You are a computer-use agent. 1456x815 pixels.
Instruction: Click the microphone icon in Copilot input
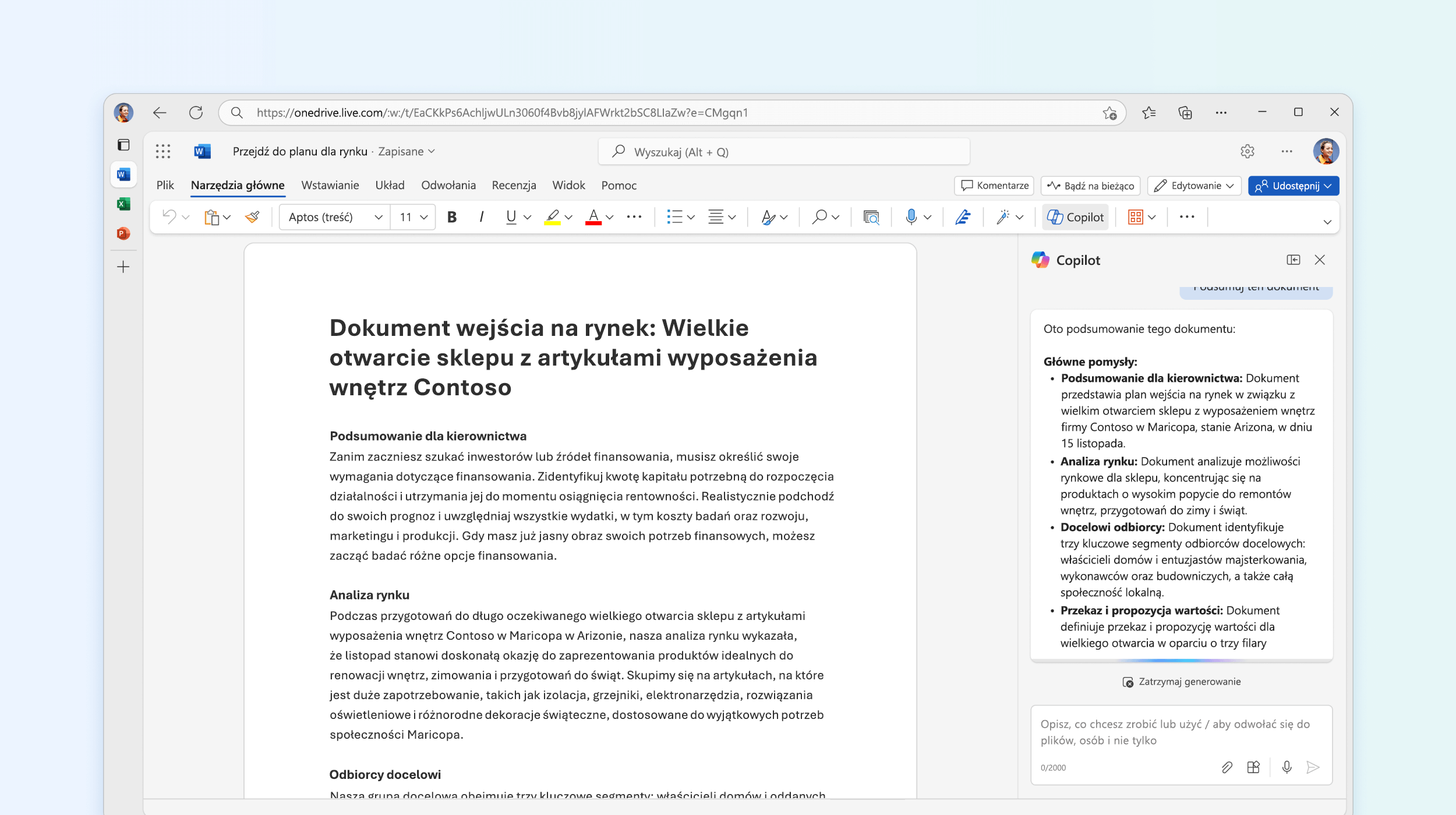pos(1287,767)
